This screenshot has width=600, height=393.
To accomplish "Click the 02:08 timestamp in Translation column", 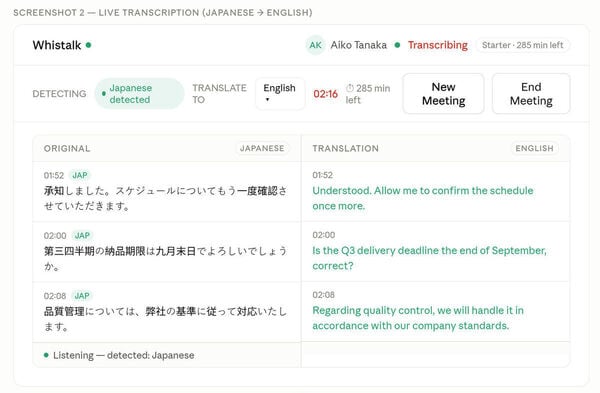I will pos(324,295).
